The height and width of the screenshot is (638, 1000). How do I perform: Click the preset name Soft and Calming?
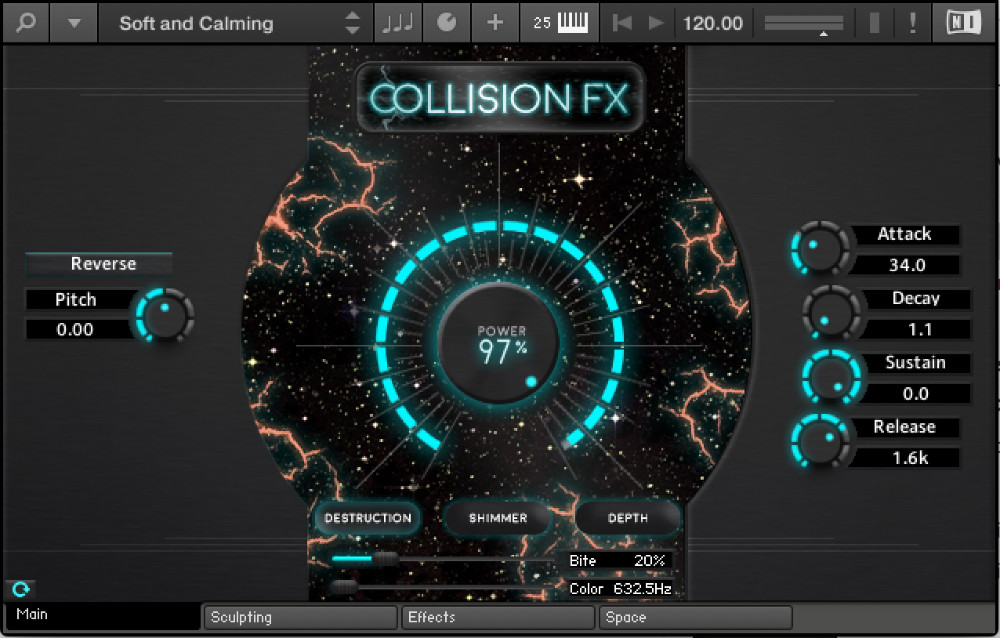tap(195, 22)
